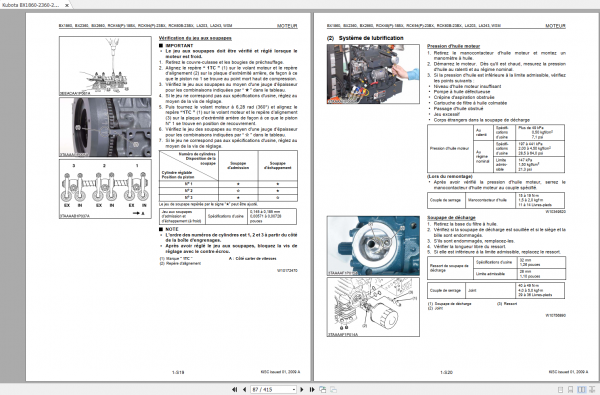Click the 'MOTEUR' header on the left page

click(287, 26)
